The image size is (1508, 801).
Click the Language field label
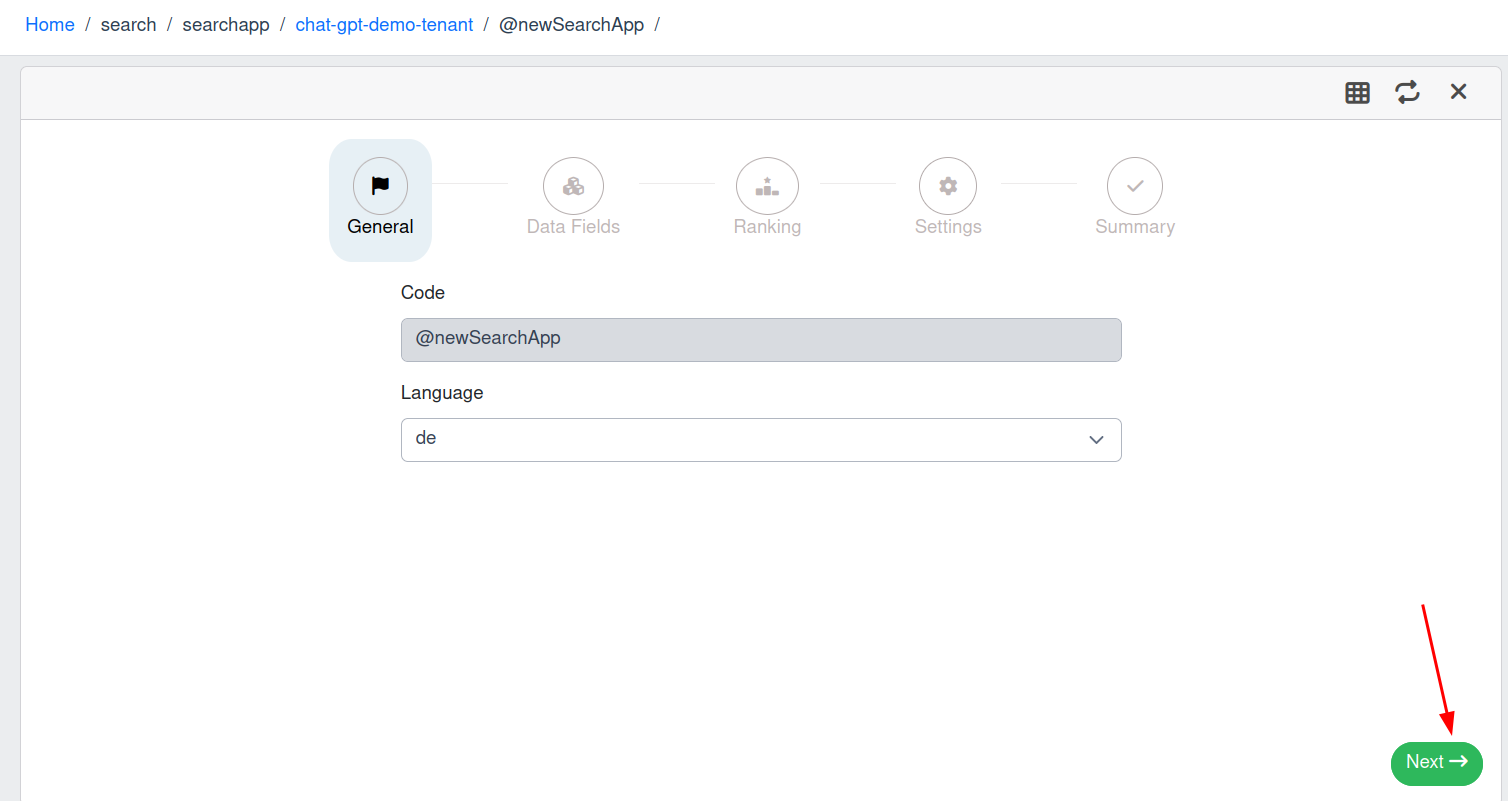442,393
